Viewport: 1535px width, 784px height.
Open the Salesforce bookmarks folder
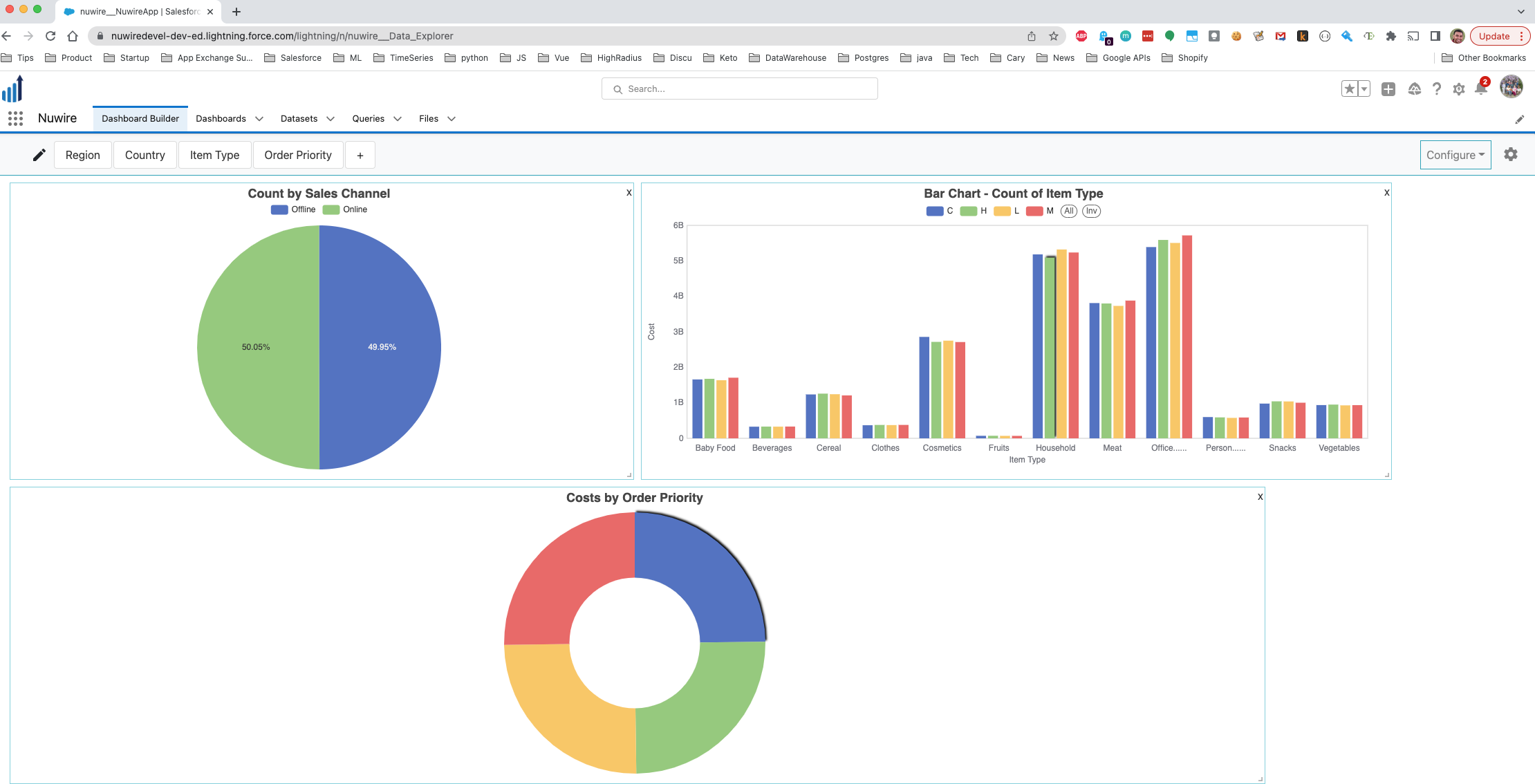293,58
